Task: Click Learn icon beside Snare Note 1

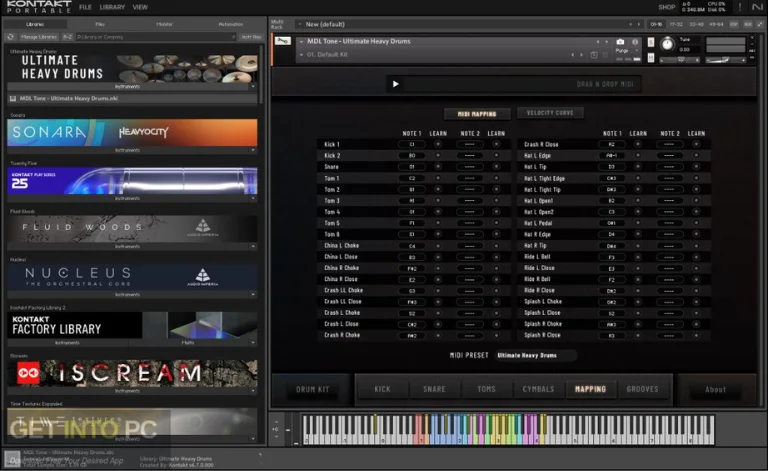Action: point(438,167)
